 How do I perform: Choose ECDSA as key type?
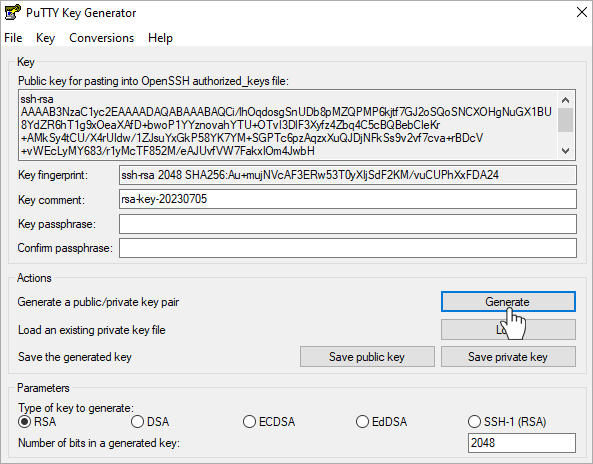click(269, 422)
